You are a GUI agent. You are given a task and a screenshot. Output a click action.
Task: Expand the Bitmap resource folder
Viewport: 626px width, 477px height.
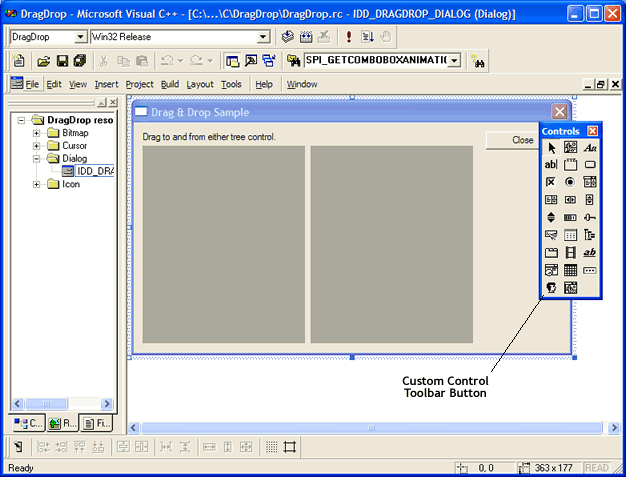37,133
